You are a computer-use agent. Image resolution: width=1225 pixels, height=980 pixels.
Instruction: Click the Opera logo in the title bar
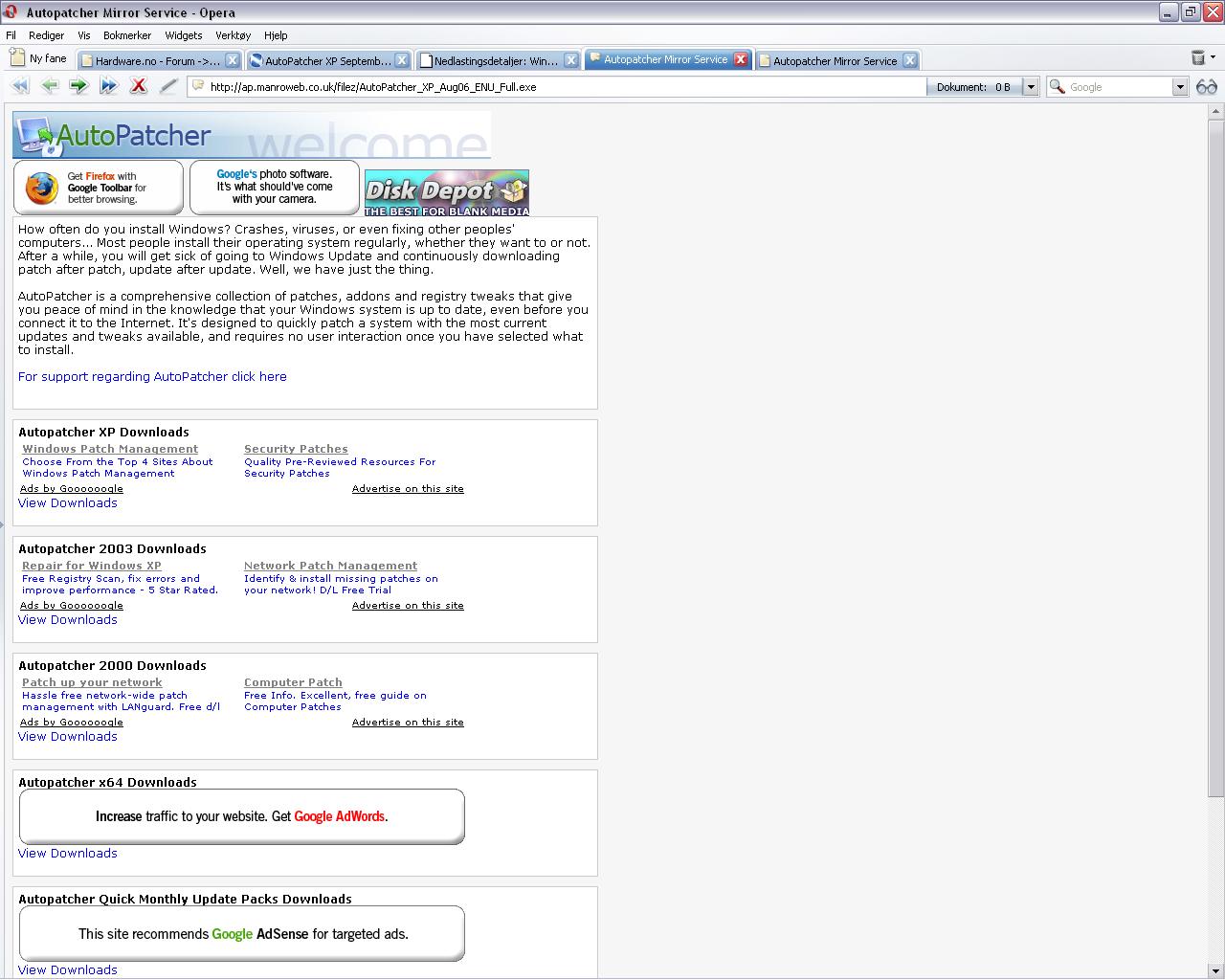pos(12,12)
